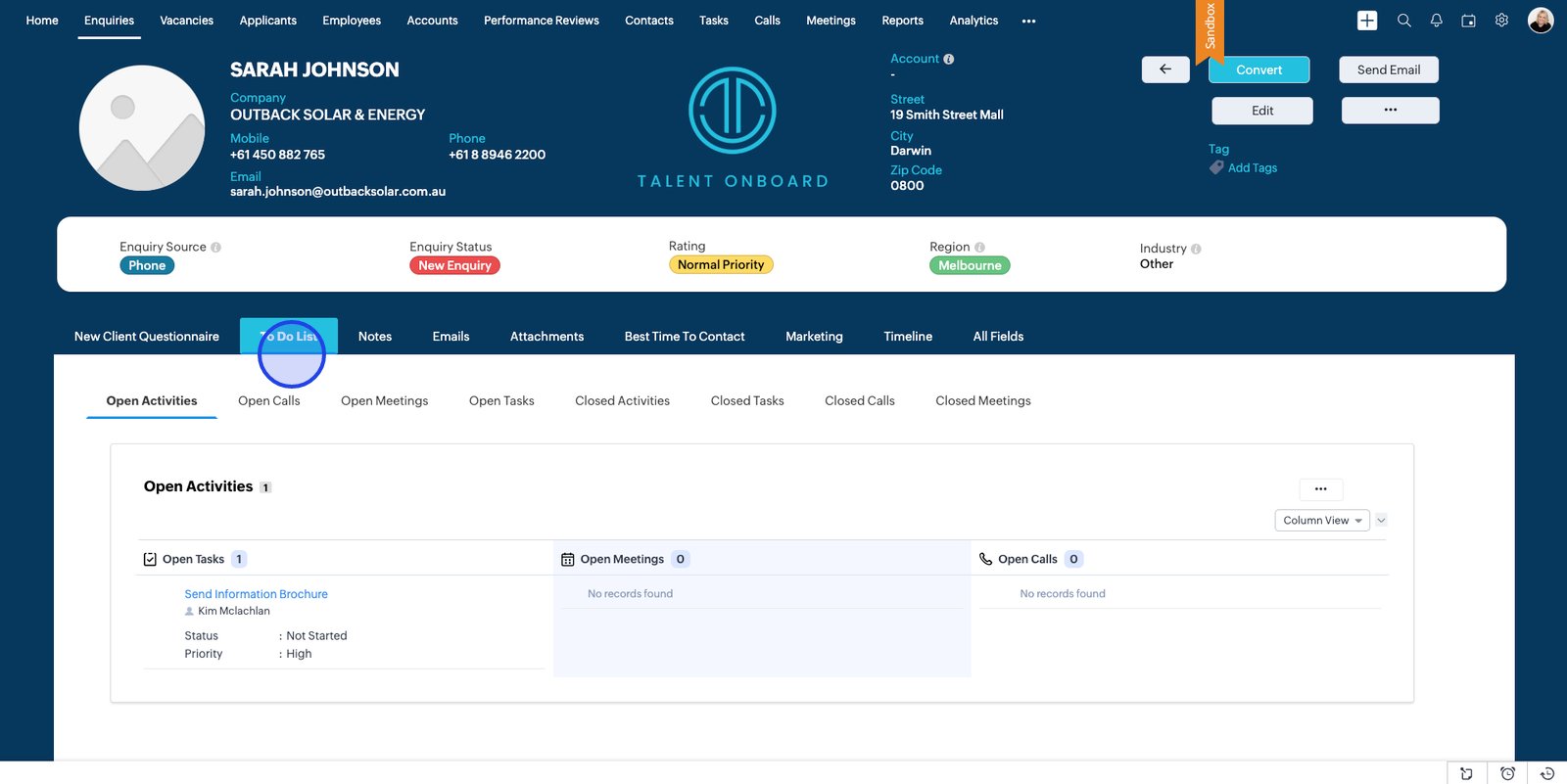Screen dimensions: 1567x784
Task: Open search with the magnifier icon
Action: click(1403, 21)
